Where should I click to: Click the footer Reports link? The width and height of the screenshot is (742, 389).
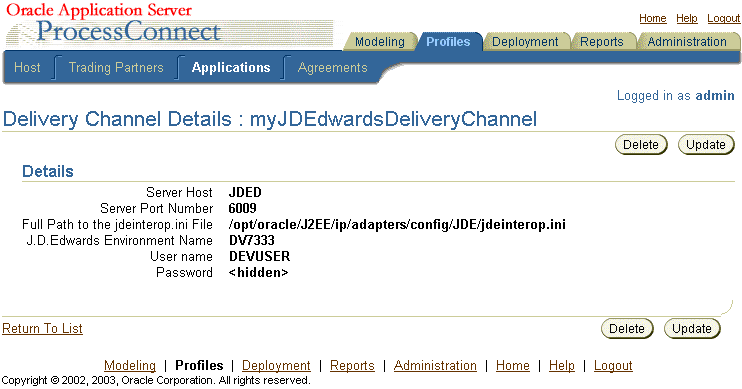pos(352,366)
